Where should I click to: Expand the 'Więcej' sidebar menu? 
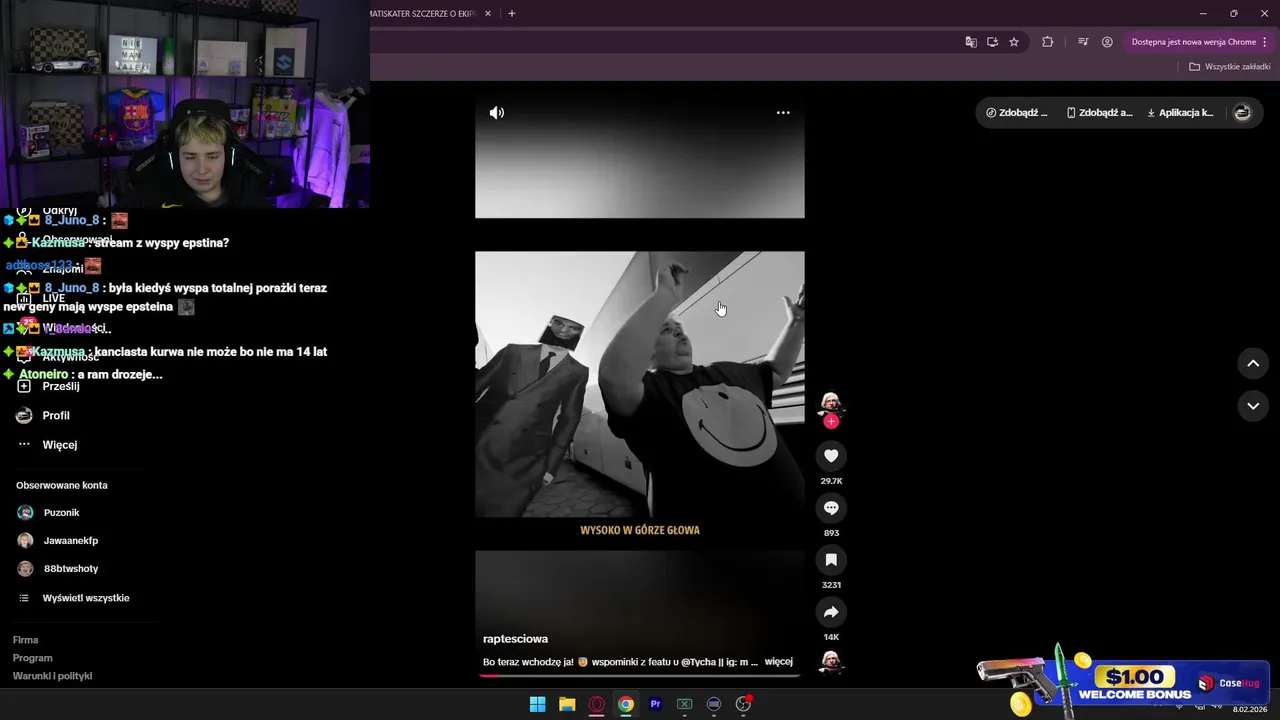click(x=47, y=445)
